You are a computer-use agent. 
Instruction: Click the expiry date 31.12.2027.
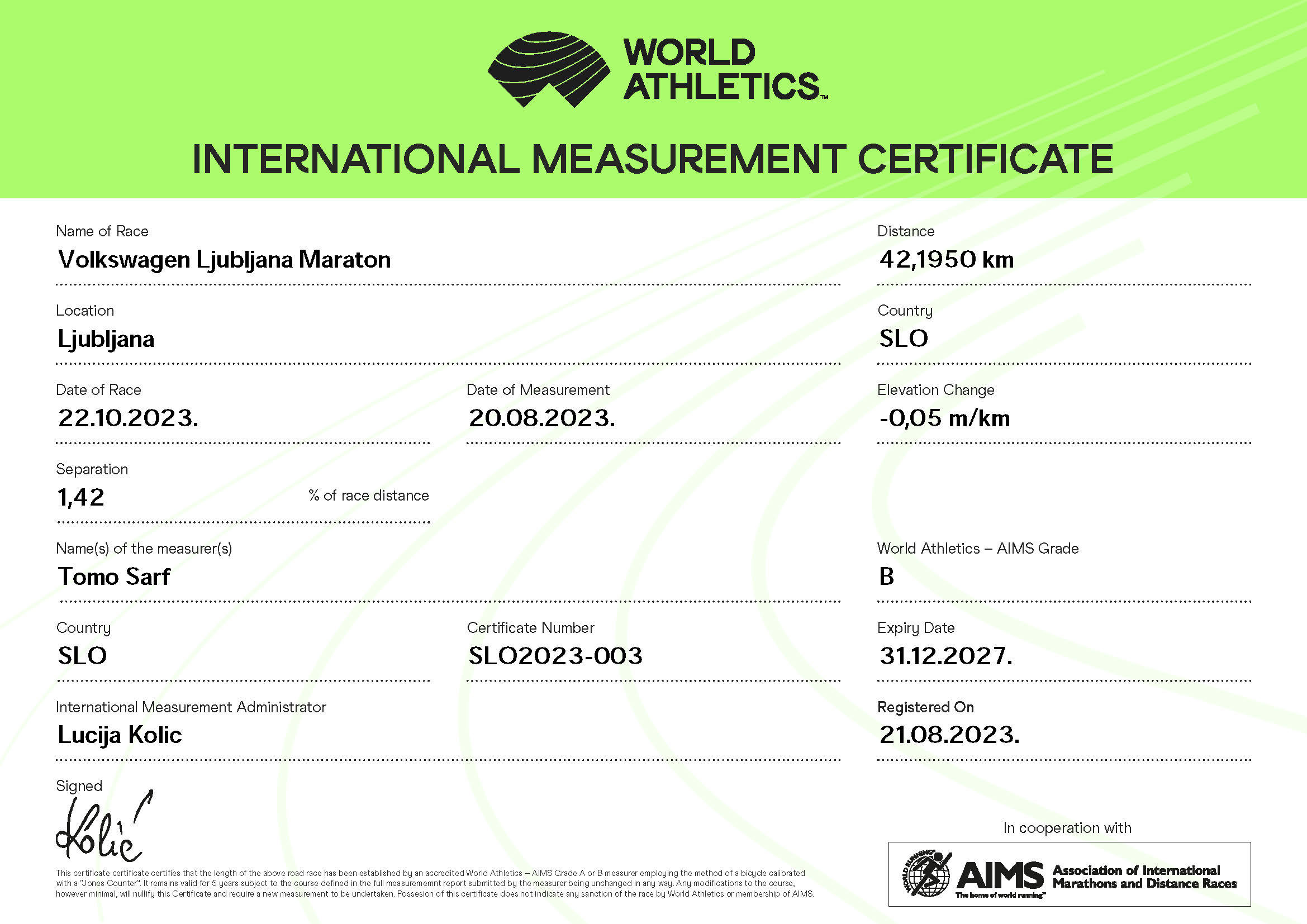pos(945,656)
